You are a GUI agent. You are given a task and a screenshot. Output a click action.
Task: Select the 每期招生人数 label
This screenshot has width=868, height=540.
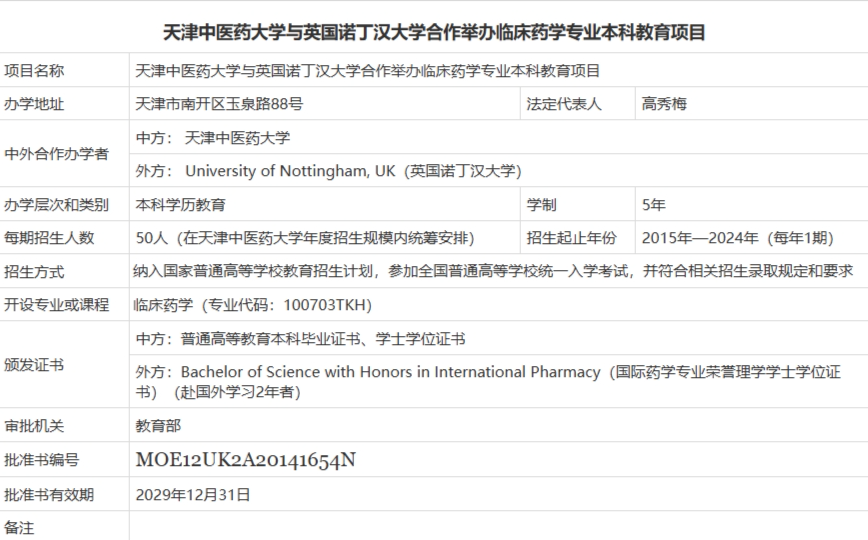49,238
